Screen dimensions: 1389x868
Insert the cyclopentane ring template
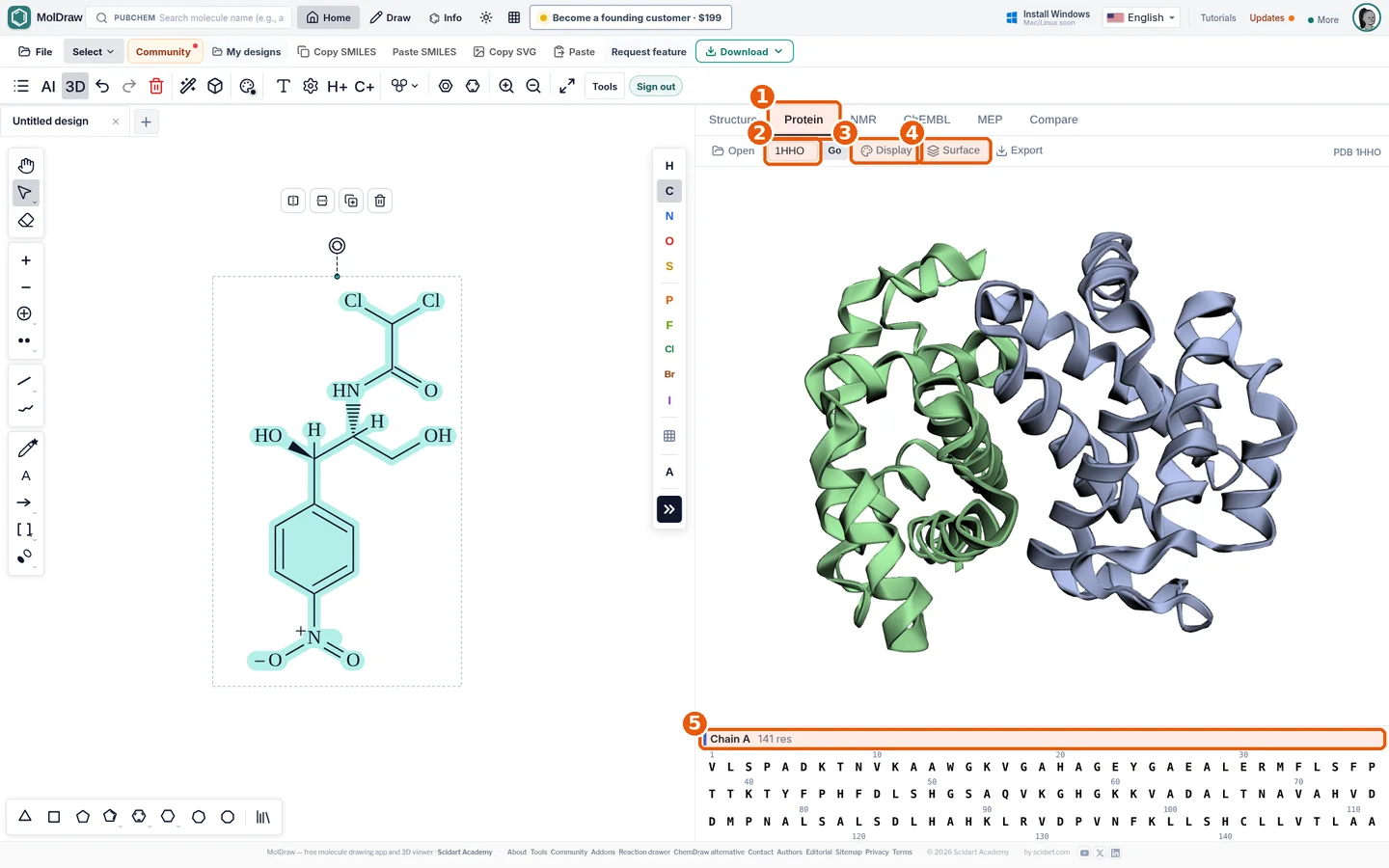pyautogui.click(x=83, y=817)
